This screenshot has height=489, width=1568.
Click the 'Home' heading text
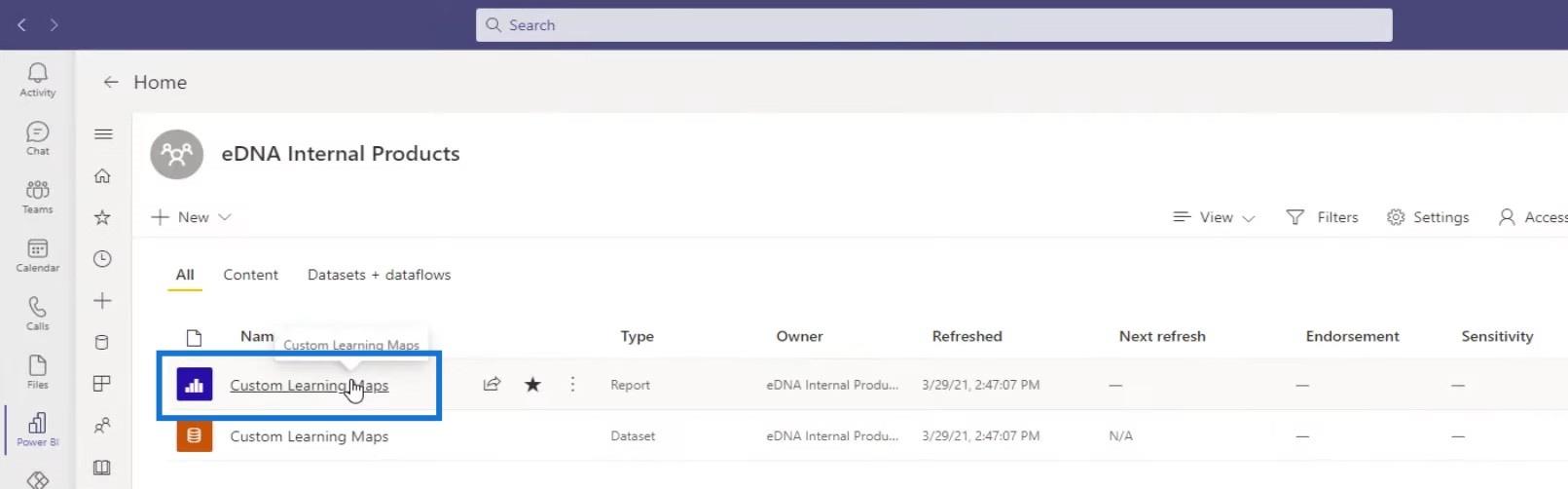point(161,83)
